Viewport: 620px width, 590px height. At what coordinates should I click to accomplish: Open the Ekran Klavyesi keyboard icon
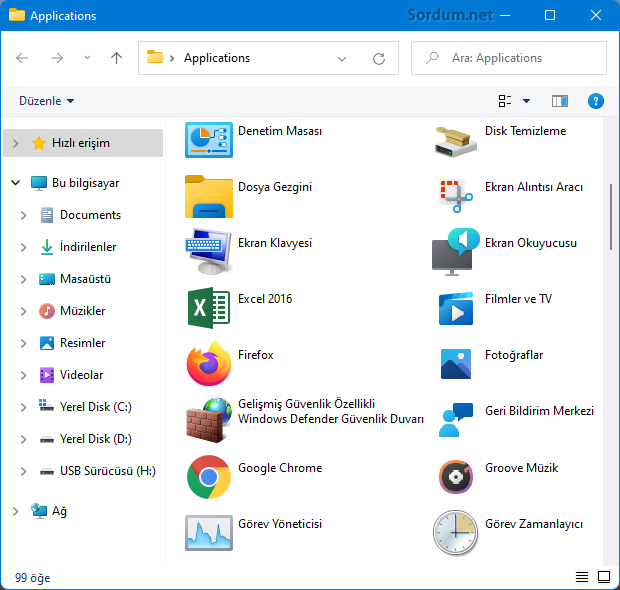point(208,252)
